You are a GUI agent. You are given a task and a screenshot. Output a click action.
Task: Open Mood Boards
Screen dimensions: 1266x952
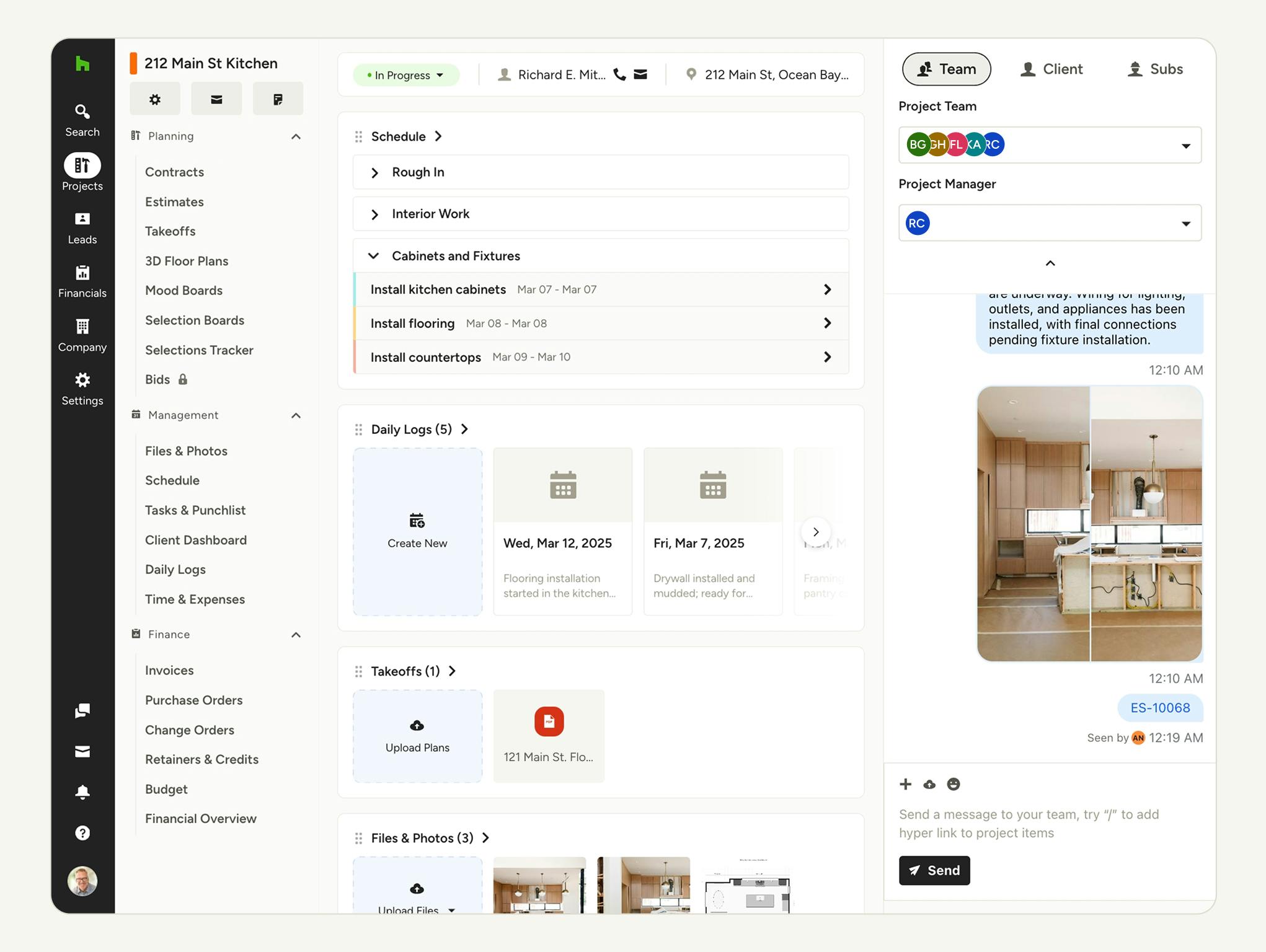pos(184,290)
